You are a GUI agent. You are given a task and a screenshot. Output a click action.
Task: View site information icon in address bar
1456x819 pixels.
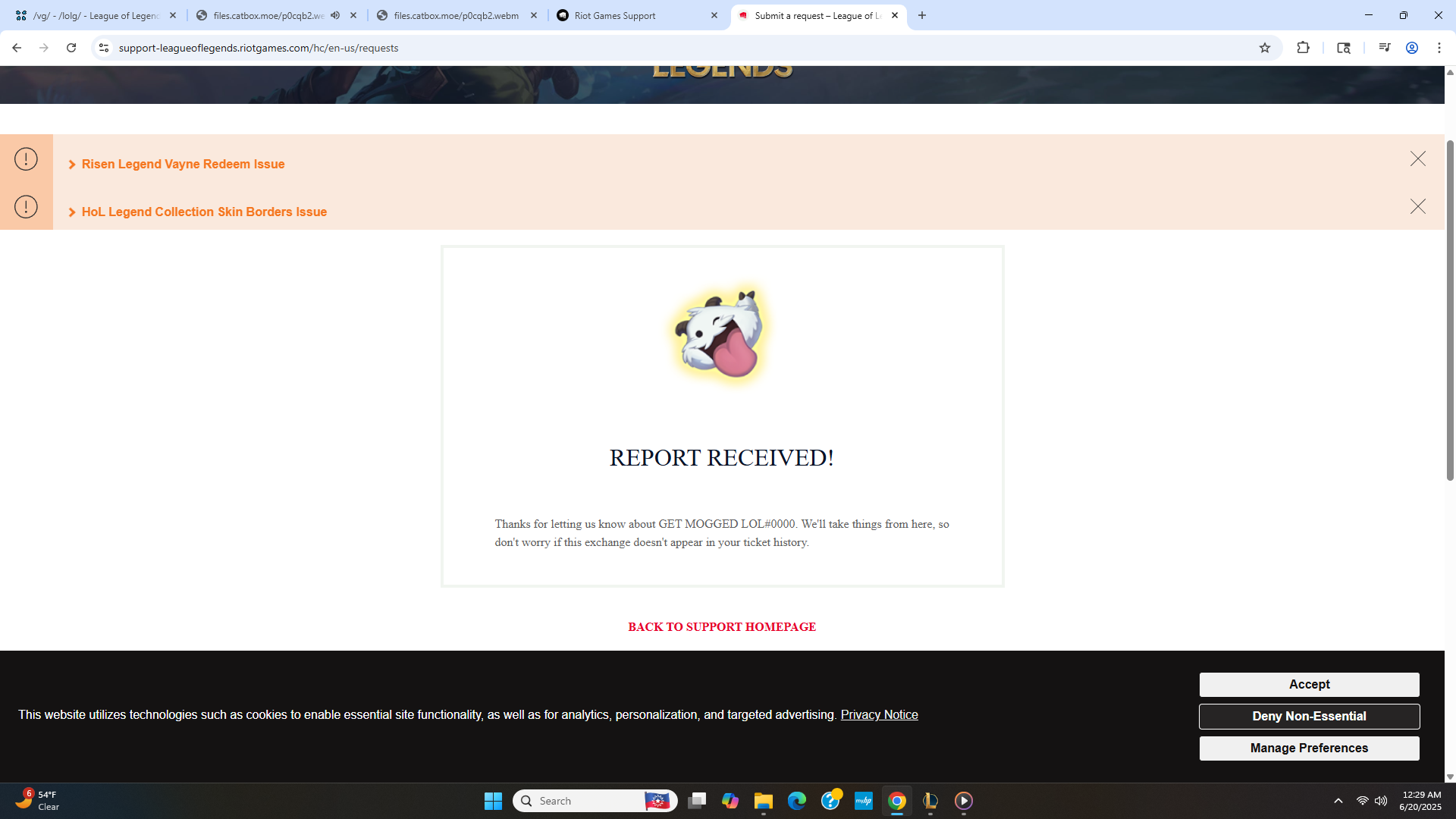(104, 48)
